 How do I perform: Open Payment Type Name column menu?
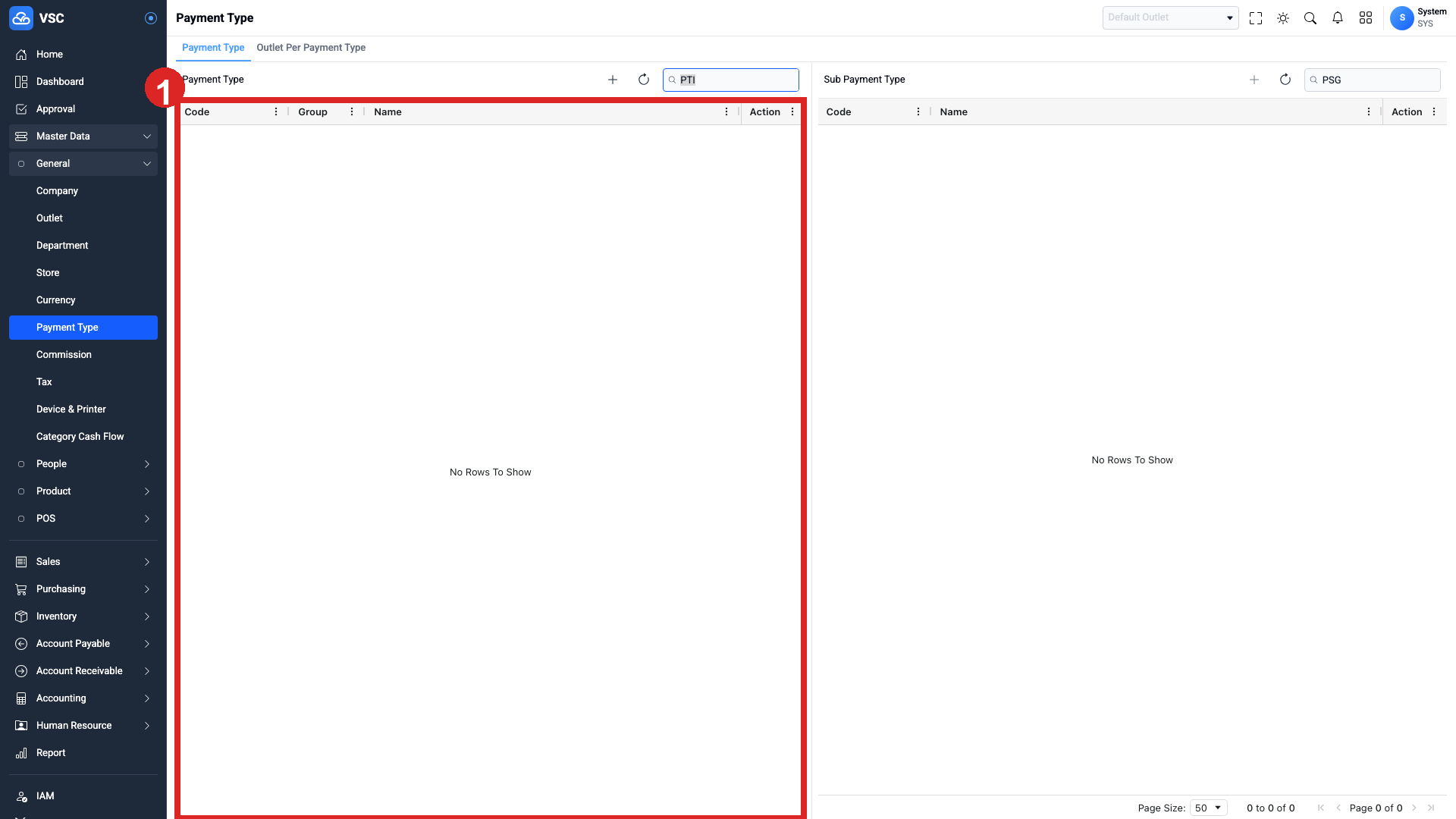point(726,111)
